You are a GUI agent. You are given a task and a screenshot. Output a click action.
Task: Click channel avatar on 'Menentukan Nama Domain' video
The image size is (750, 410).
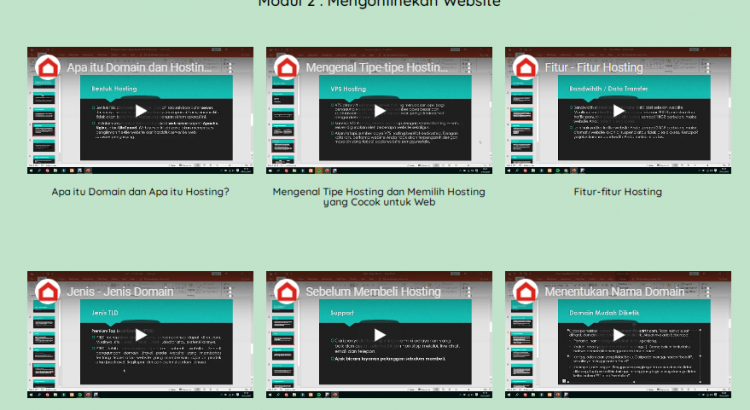[526, 292]
